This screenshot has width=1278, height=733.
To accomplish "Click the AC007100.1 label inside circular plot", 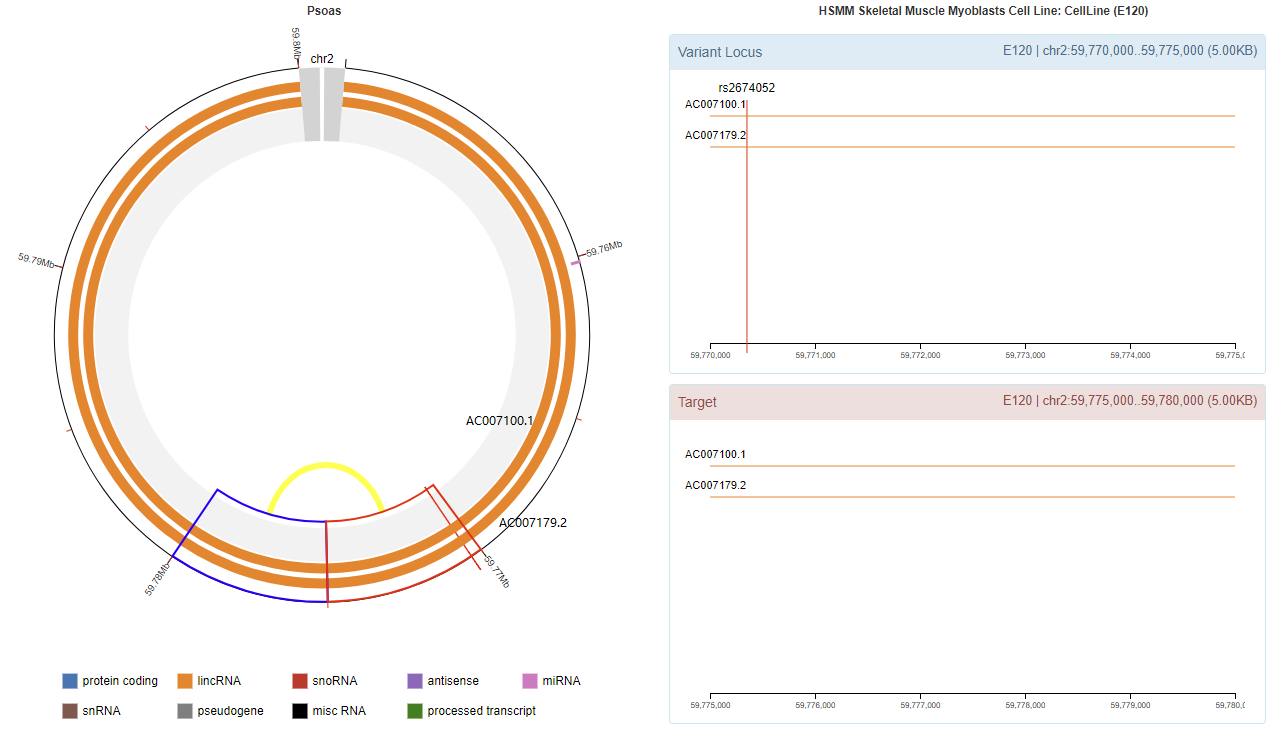I will click(x=500, y=421).
